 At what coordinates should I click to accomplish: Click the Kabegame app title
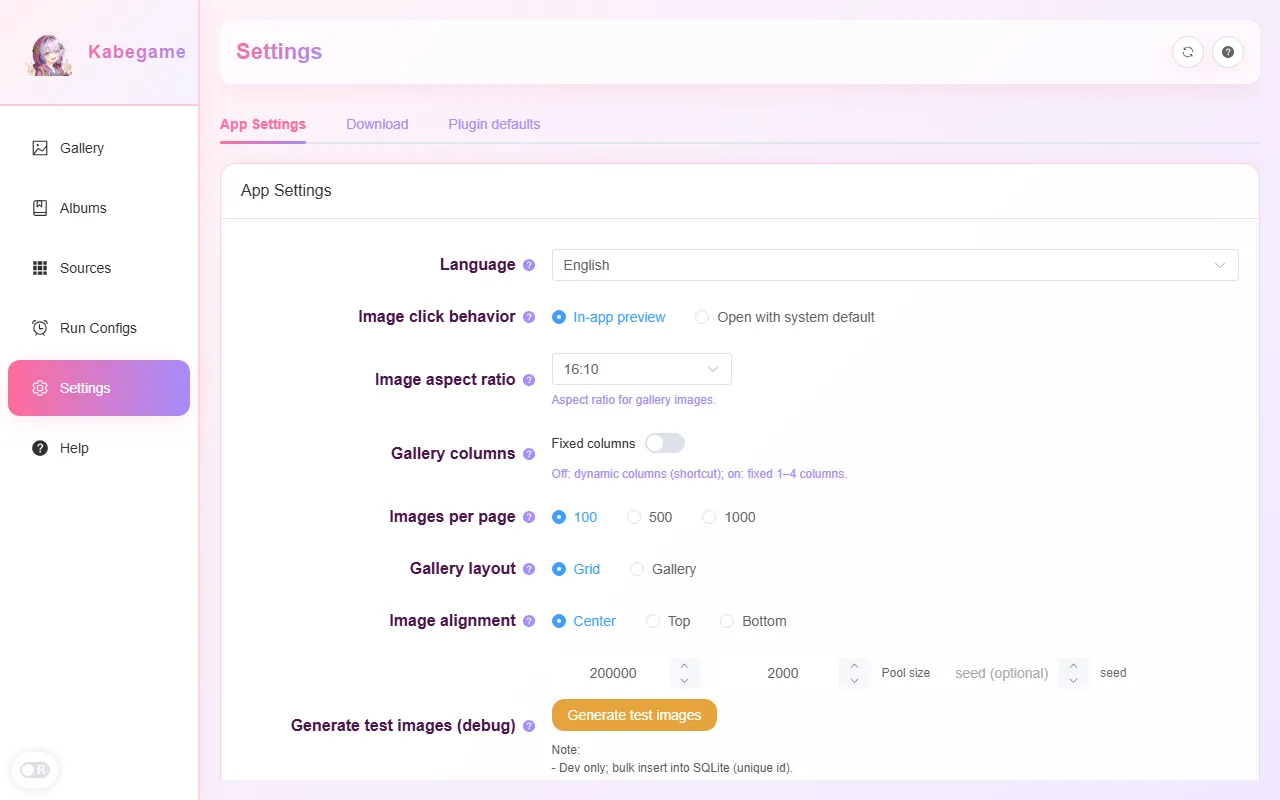coord(137,52)
